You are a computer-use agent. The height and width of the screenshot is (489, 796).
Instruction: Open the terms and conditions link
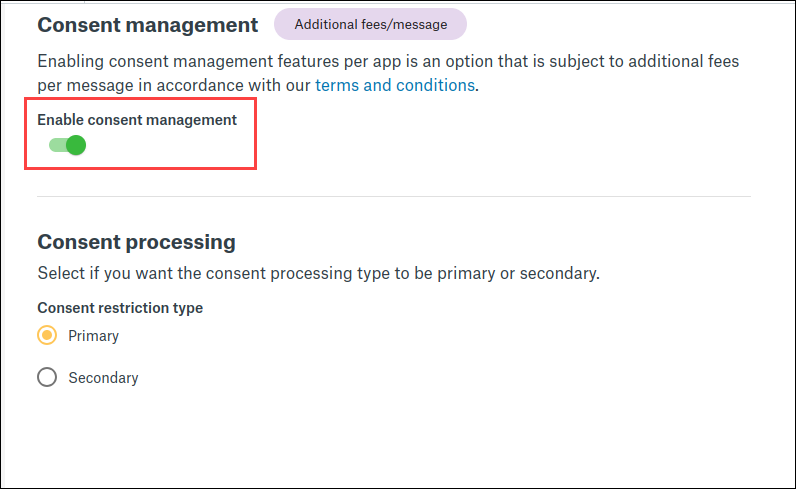(395, 85)
